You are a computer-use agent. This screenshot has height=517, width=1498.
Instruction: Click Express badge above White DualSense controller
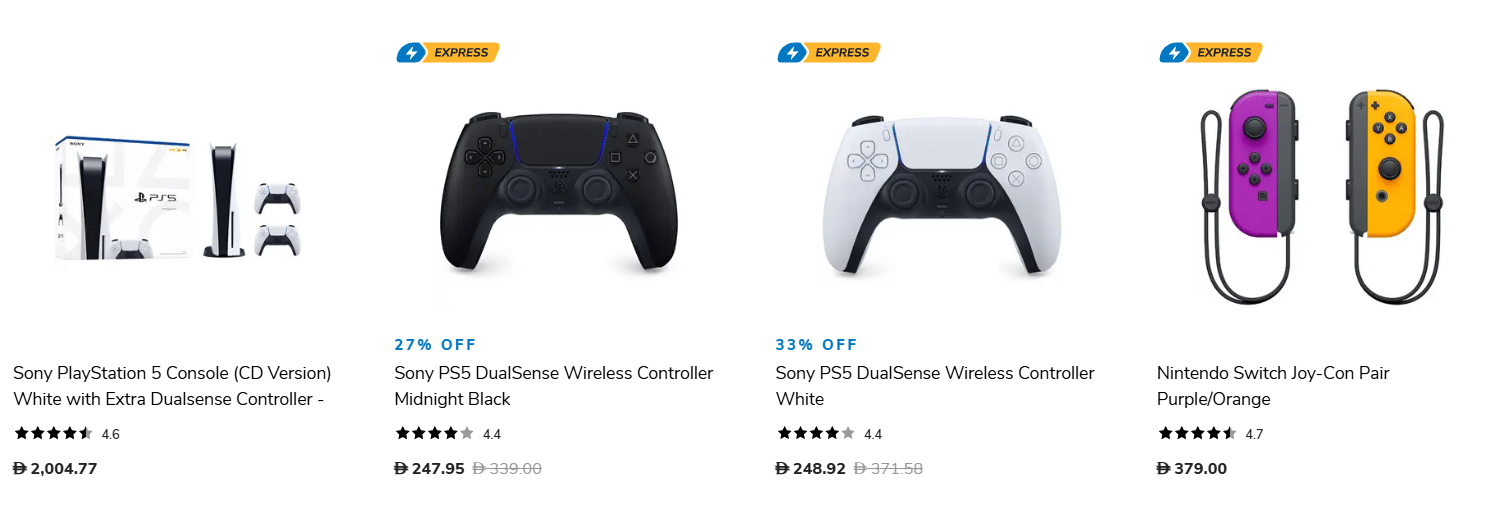tap(828, 53)
